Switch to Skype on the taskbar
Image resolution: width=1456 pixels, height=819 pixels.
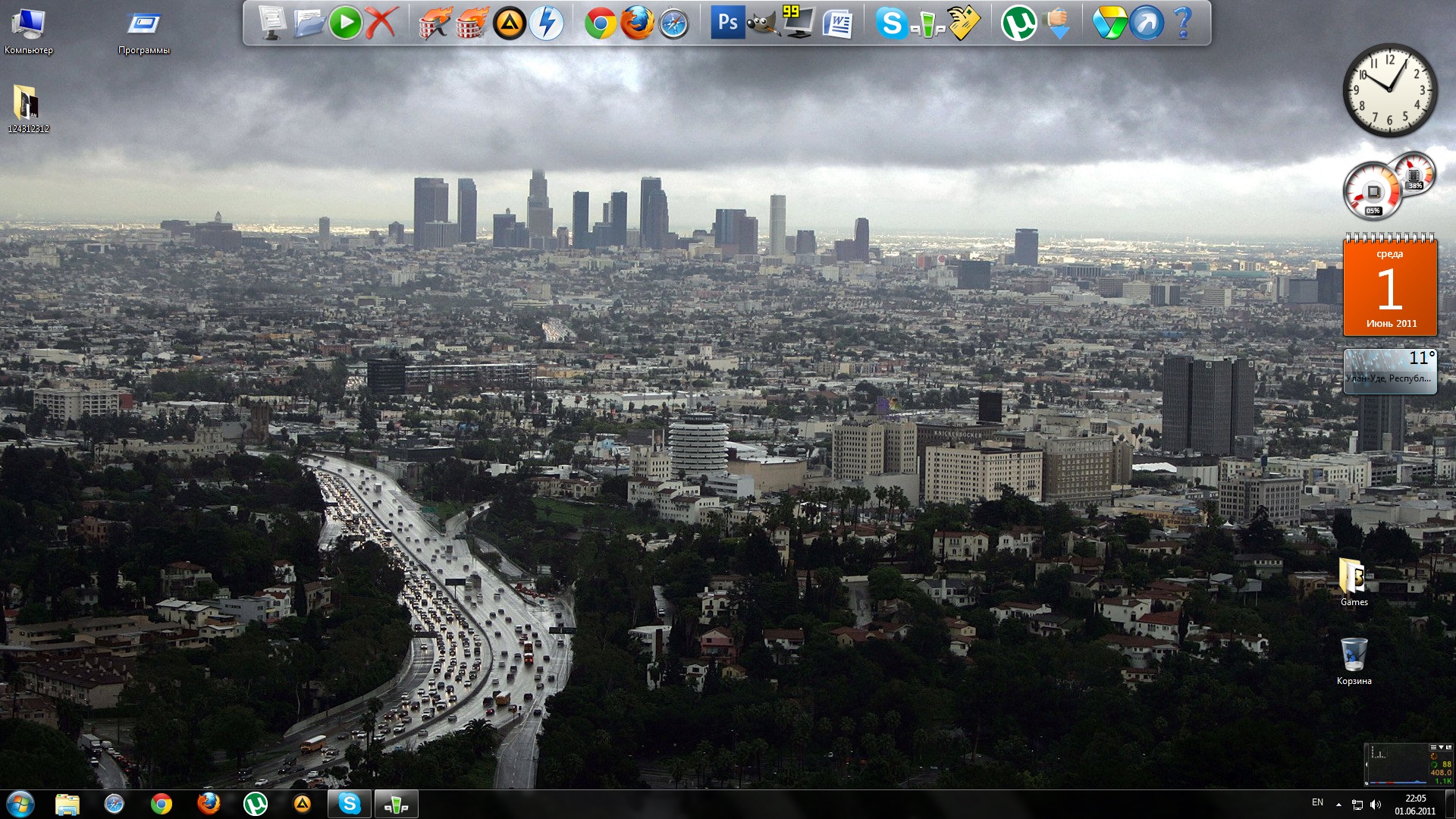click(x=350, y=804)
